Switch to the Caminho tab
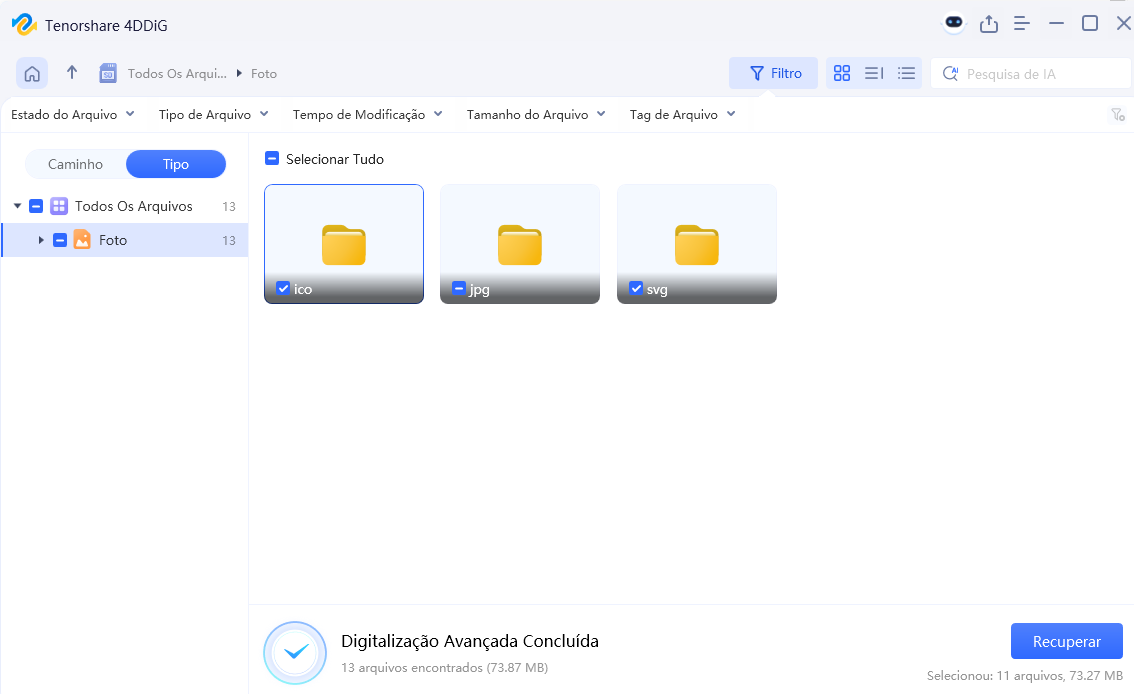Viewport: 1134px width, 694px height. tap(76, 164)
